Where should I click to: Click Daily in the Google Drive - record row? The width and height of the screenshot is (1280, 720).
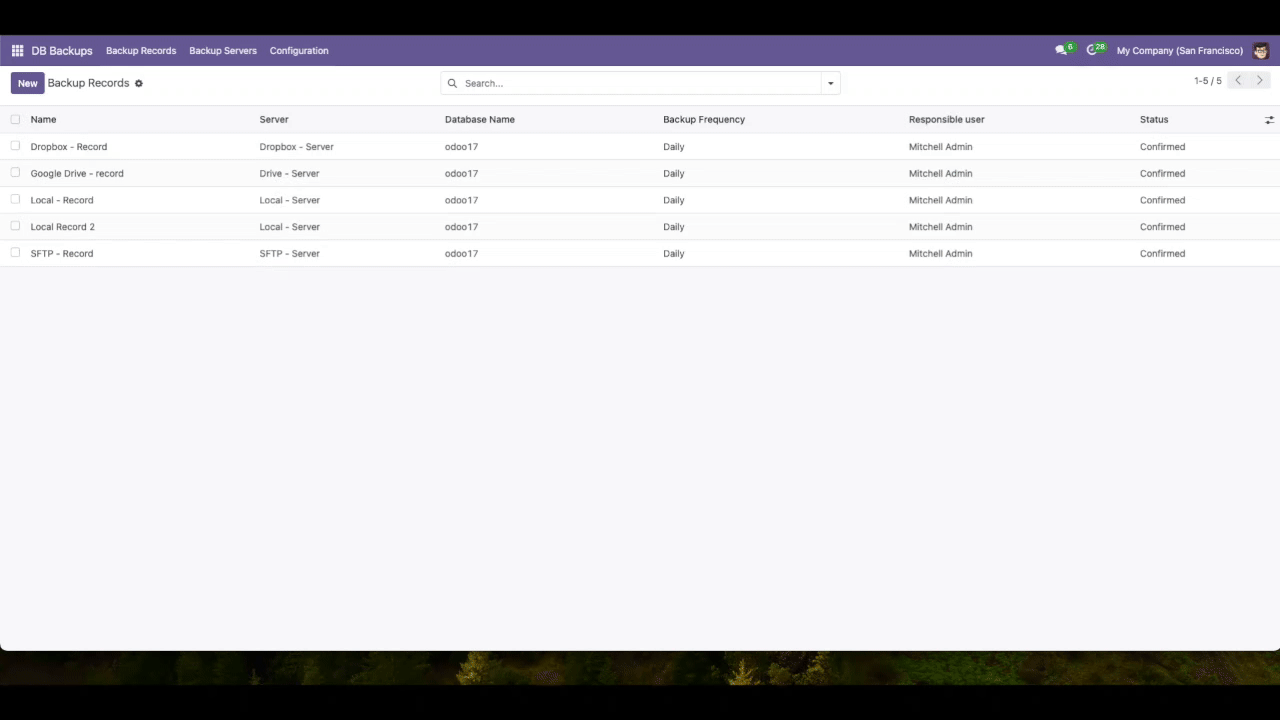[674, 174]
